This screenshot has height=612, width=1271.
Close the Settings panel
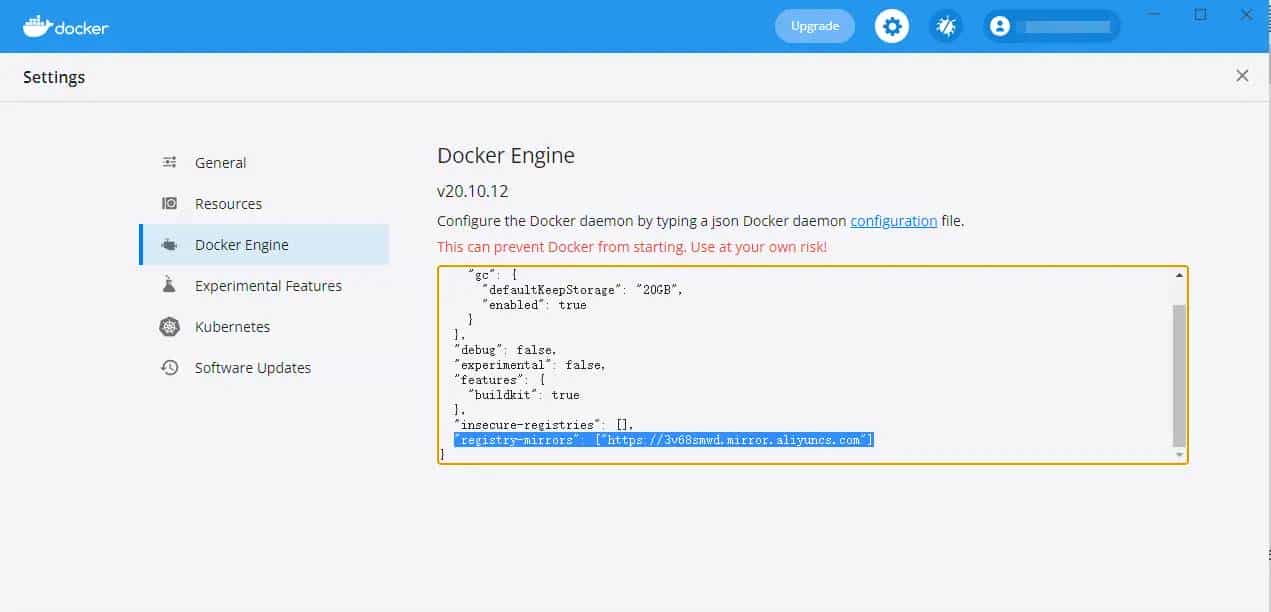point(1242,75)
